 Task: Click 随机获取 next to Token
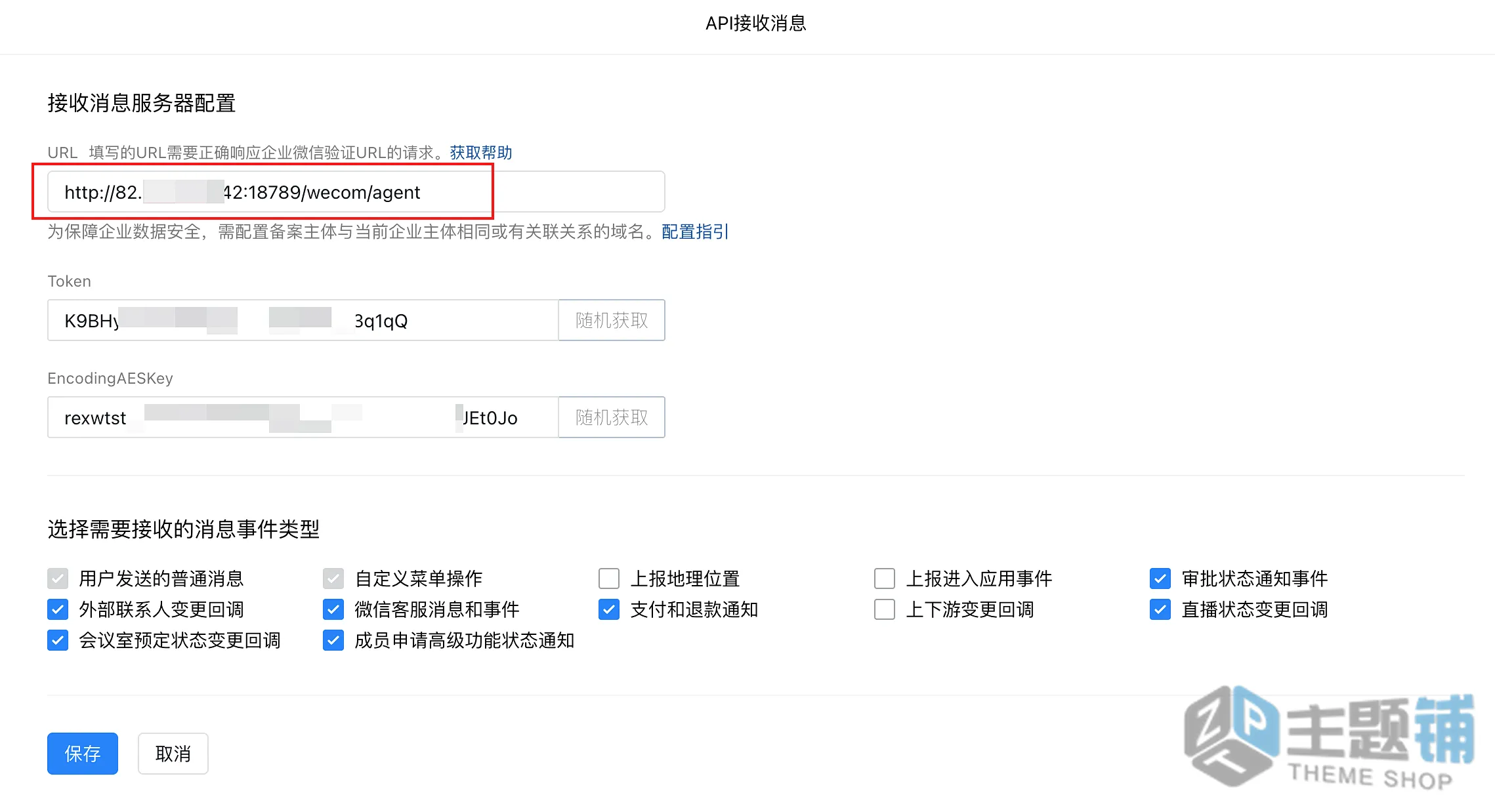pos(612,320)
